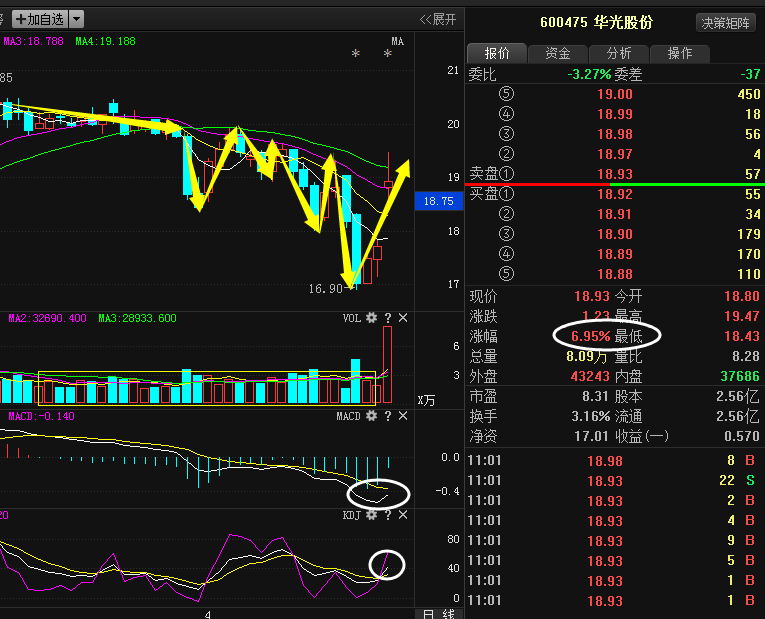Open KDJ indicator settings gear
This screenshot has width=765, height=619.
pos(371,515)
